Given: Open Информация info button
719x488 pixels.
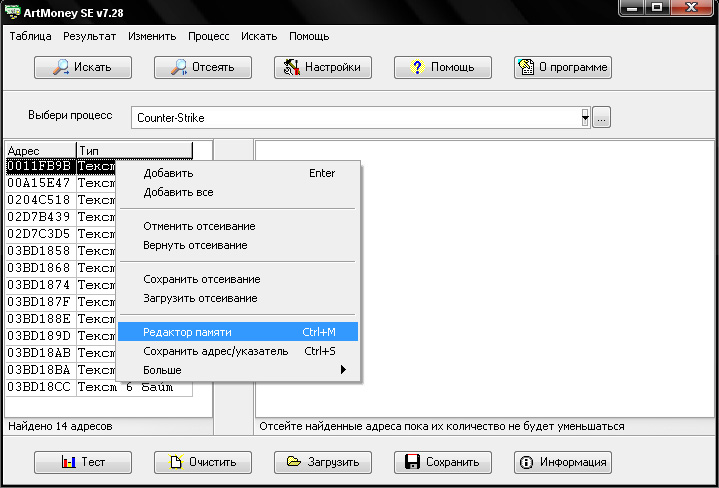Looking at the screenshot, I should (x=562, y=462).
